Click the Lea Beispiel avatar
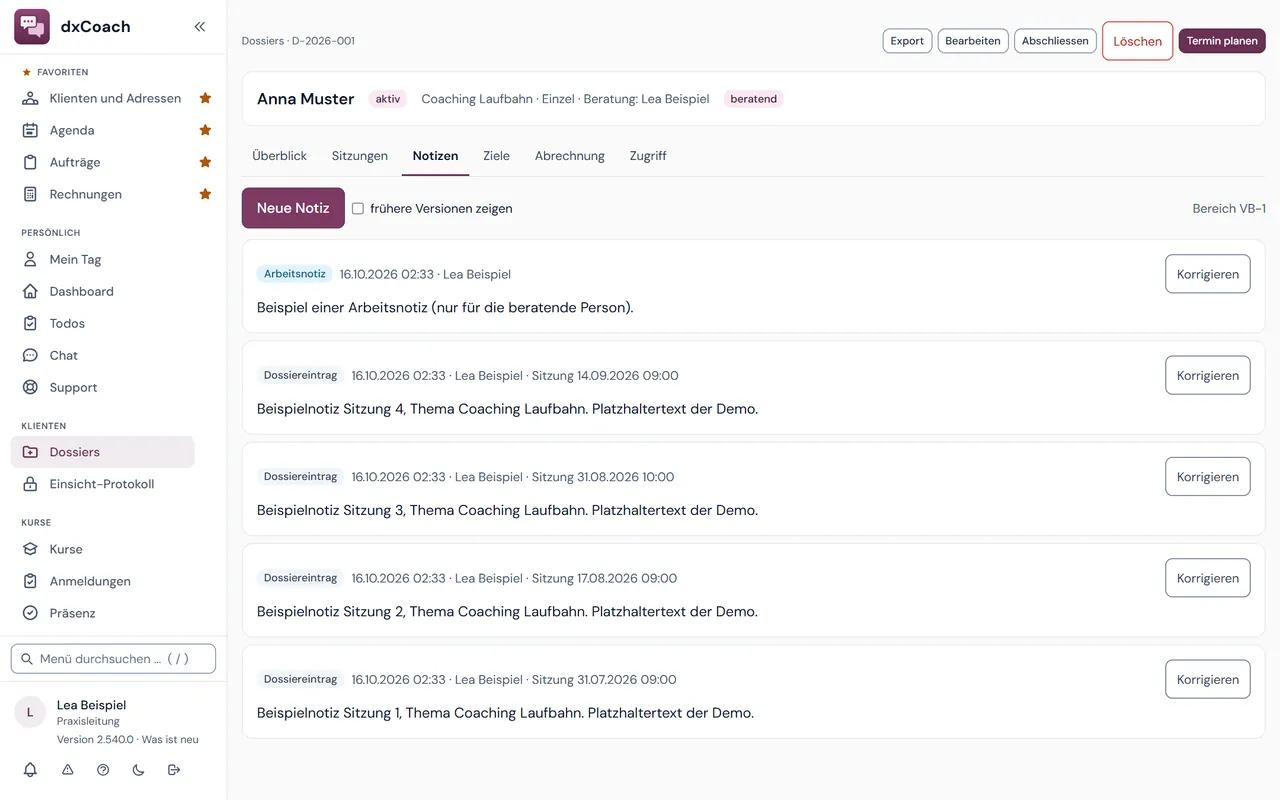 [30, 712]
